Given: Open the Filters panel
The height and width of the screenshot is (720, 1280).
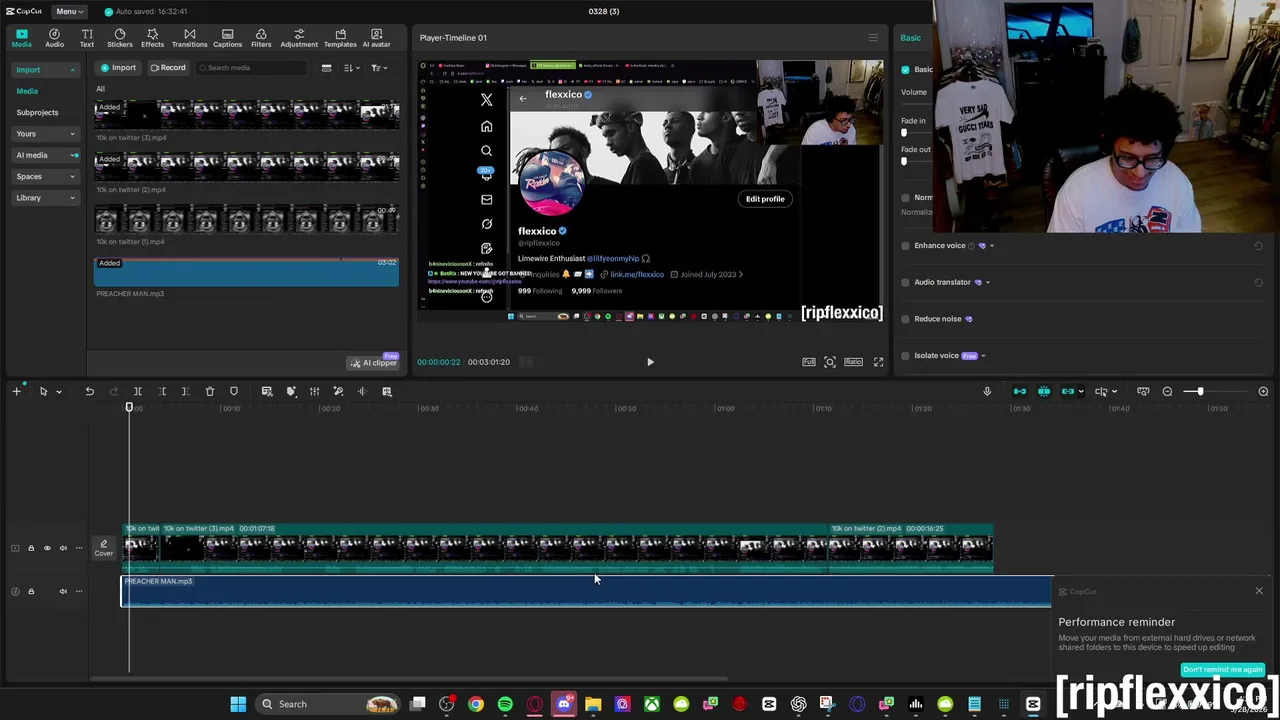Looking at the screenshot, I should click(x=261, y=38).
